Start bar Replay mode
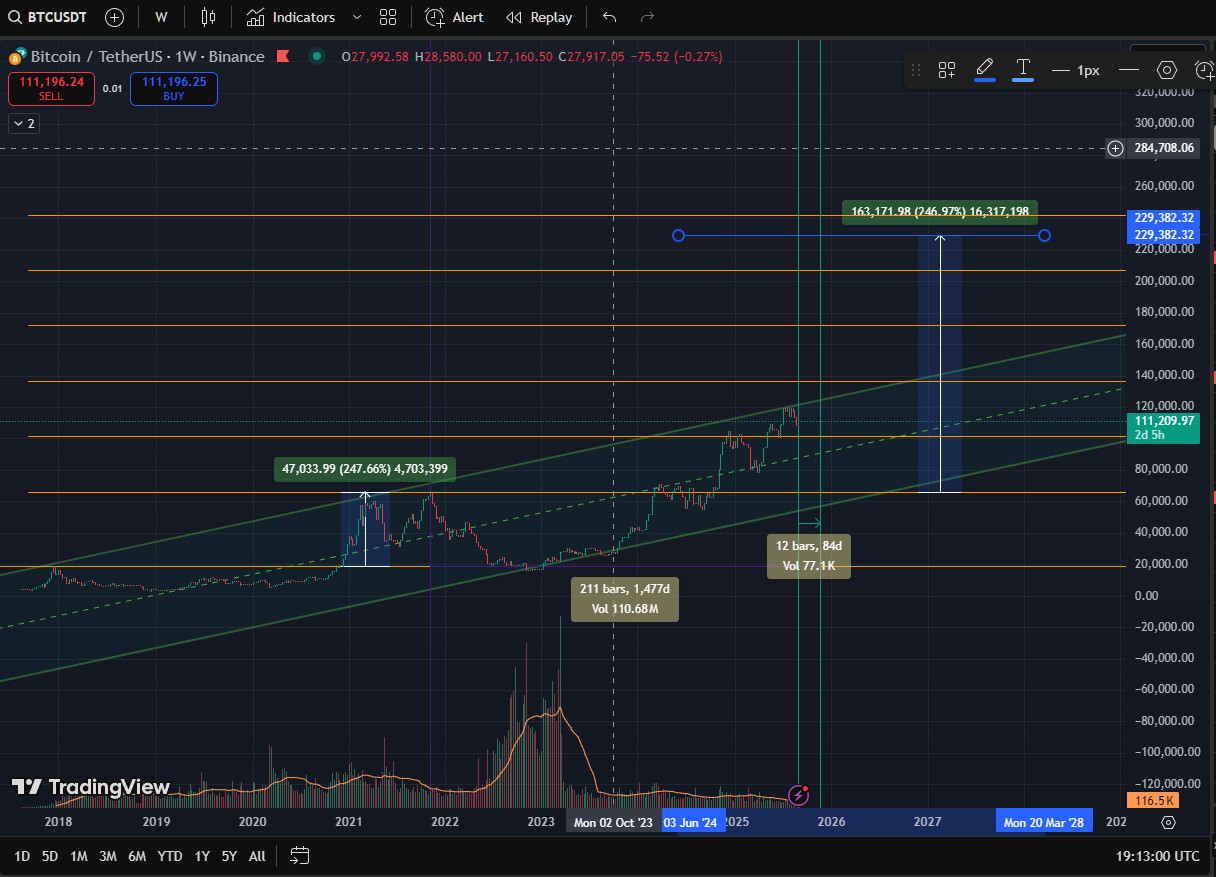This screenshot has width=1216, height=877. [x=539, y=17]
